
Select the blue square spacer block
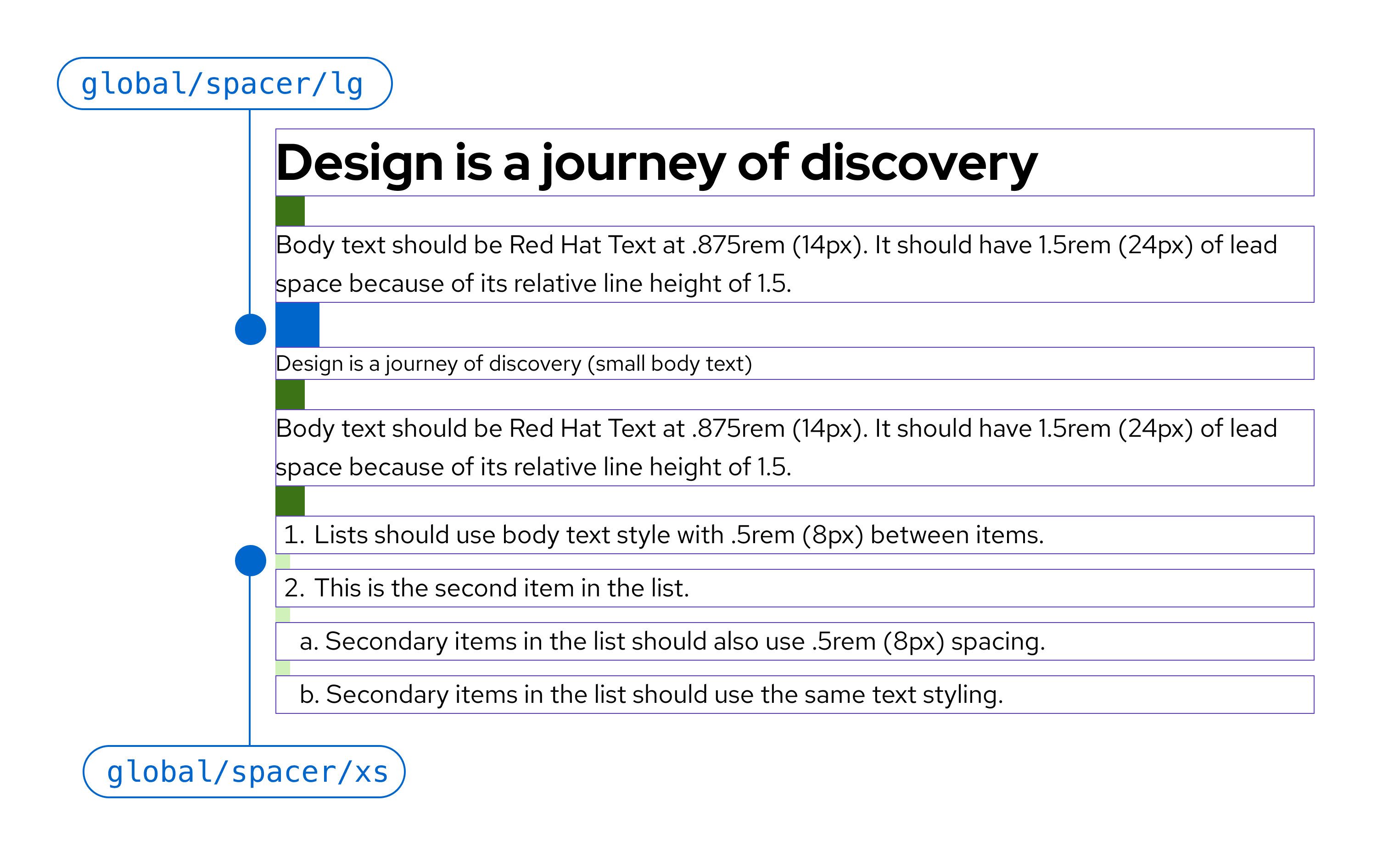click(297, 324)
